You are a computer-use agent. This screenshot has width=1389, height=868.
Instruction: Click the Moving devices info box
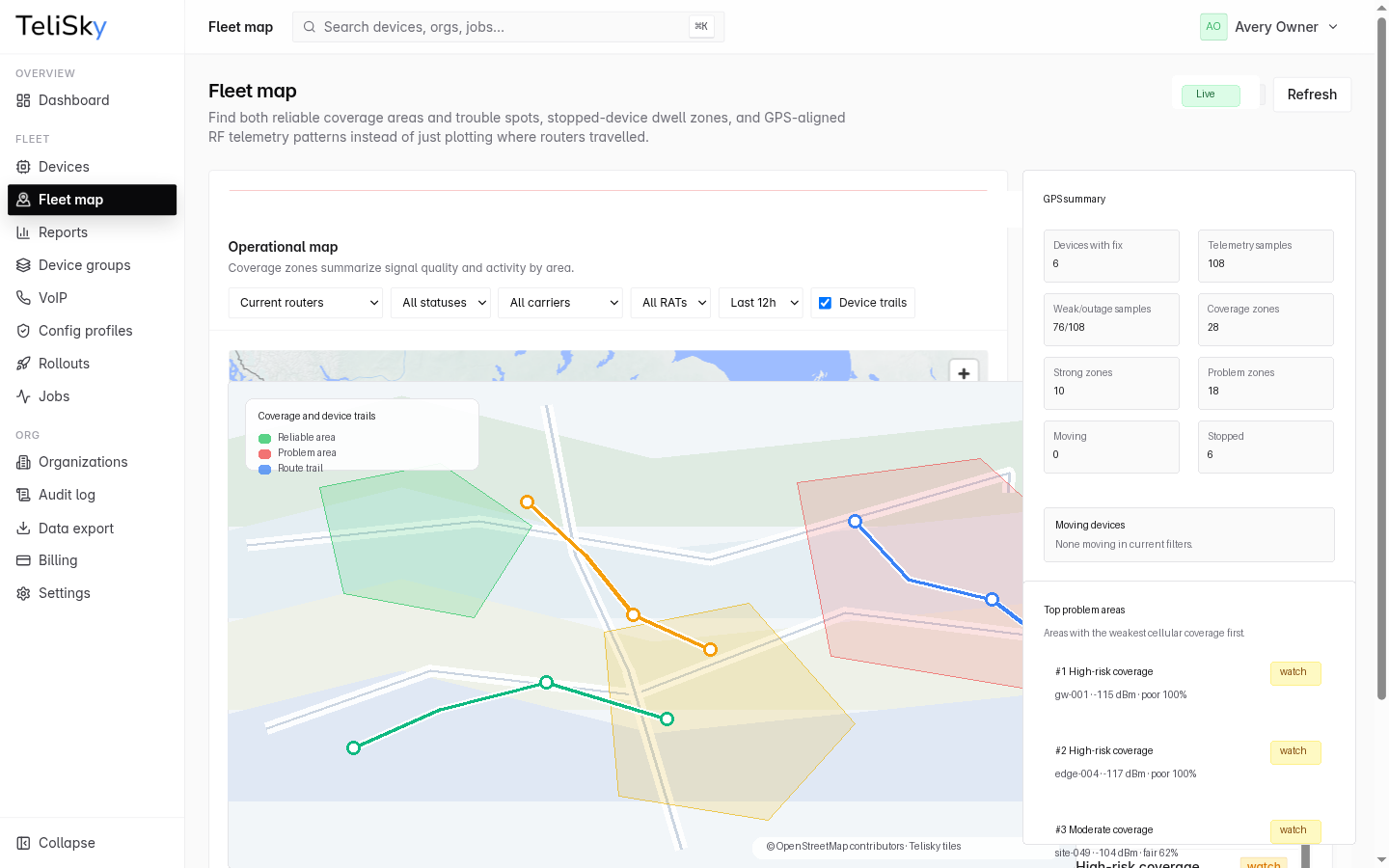[1188, 534]
